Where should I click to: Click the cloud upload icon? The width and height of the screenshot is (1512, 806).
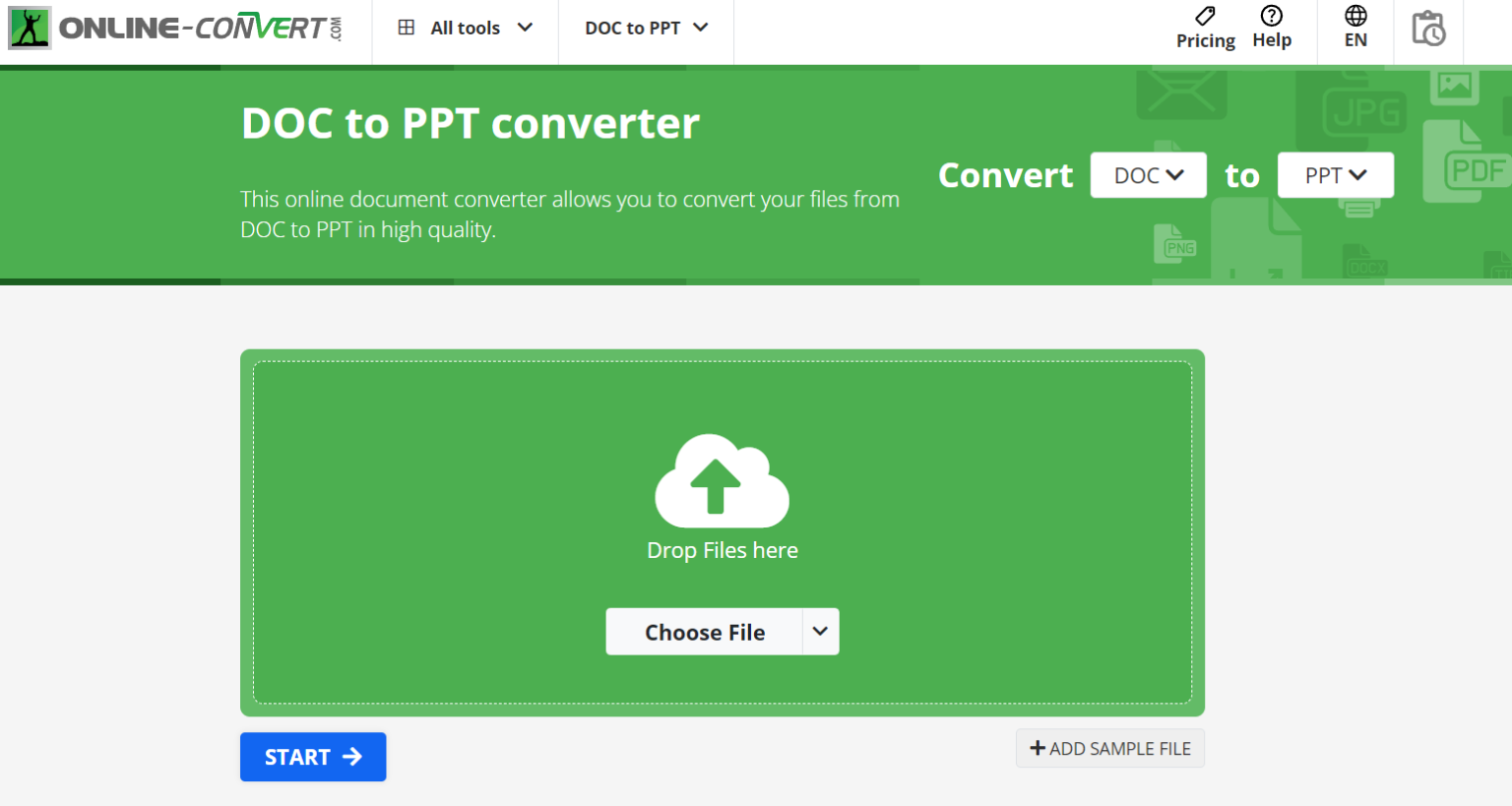723,480
